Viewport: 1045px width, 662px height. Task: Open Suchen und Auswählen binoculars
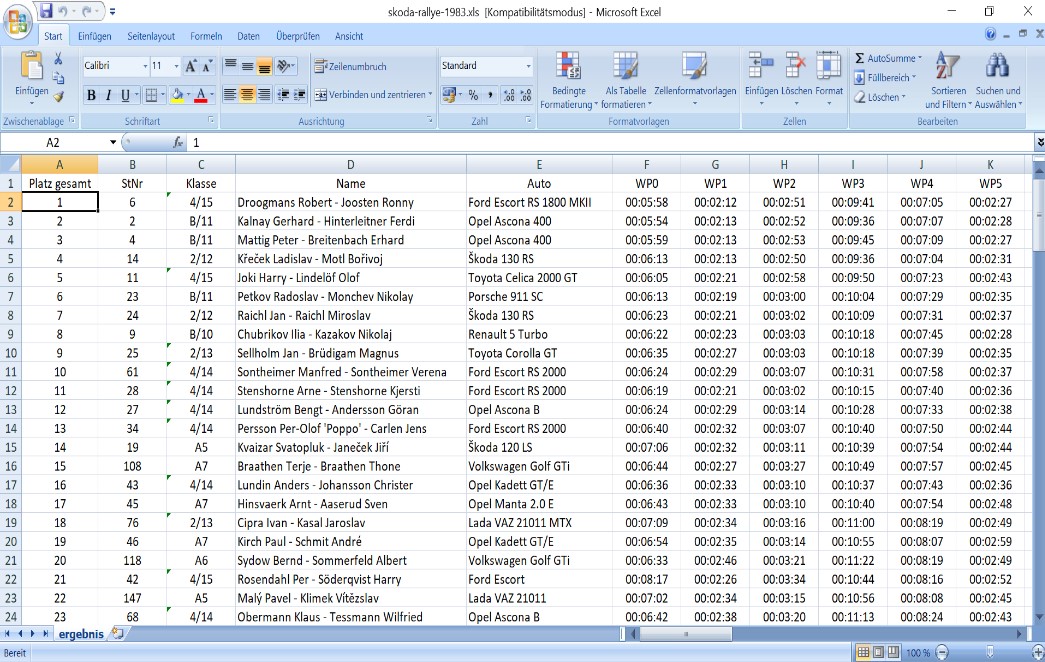(x=998, y=80)
